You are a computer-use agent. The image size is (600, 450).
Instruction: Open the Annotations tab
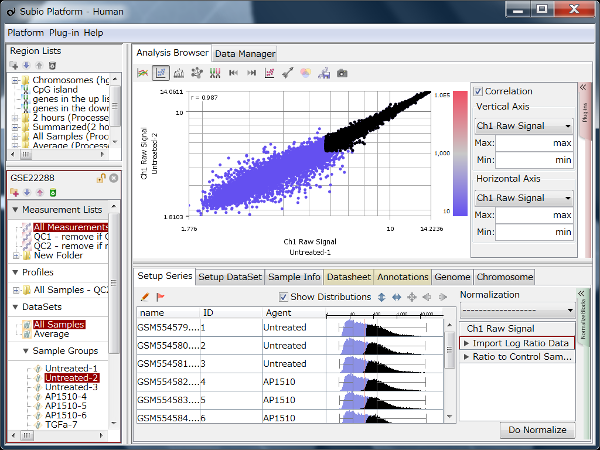(x=404, y=277)
